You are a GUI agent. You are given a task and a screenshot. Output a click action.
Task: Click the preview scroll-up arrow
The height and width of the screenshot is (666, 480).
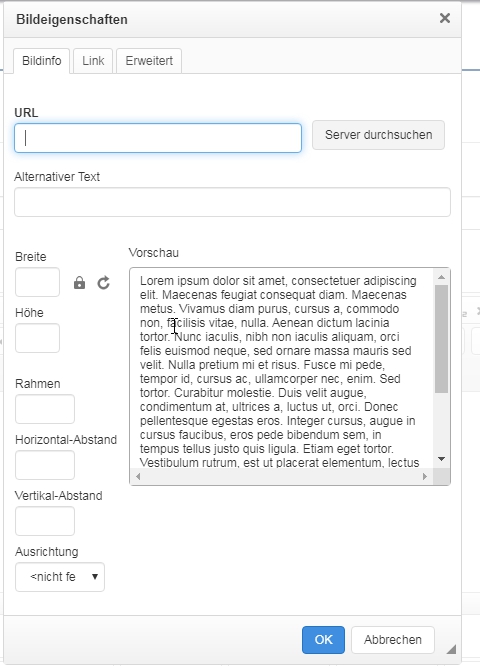(x=441, y=277)
